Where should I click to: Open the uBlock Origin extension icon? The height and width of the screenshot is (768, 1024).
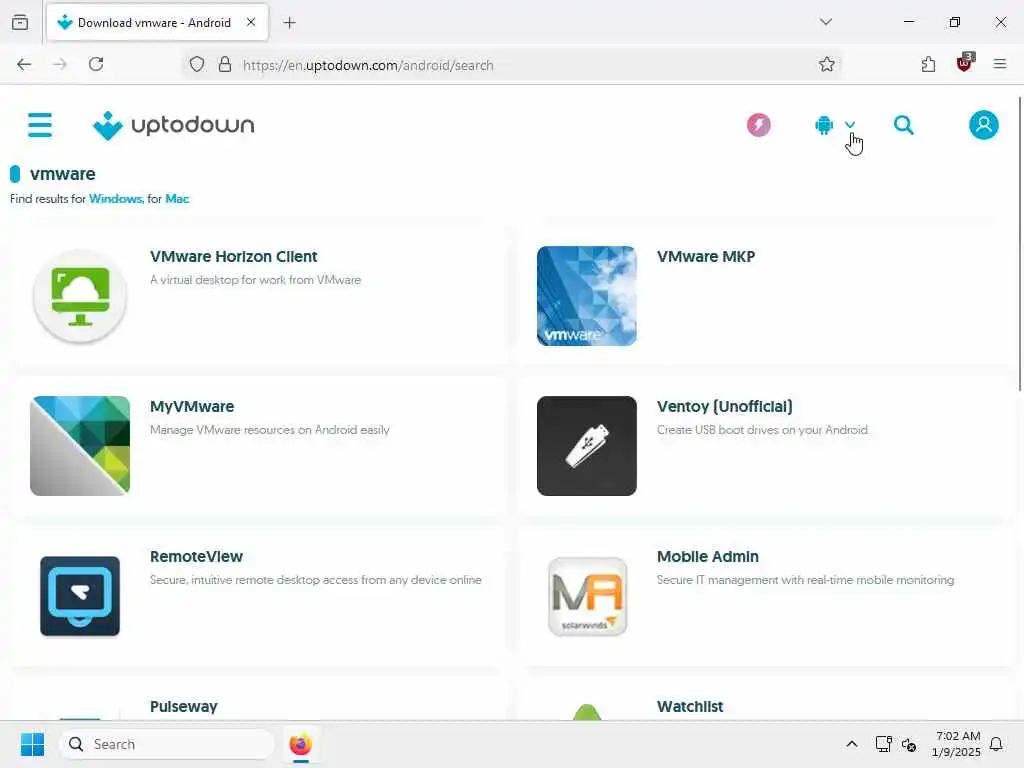[x=964, y=63]
